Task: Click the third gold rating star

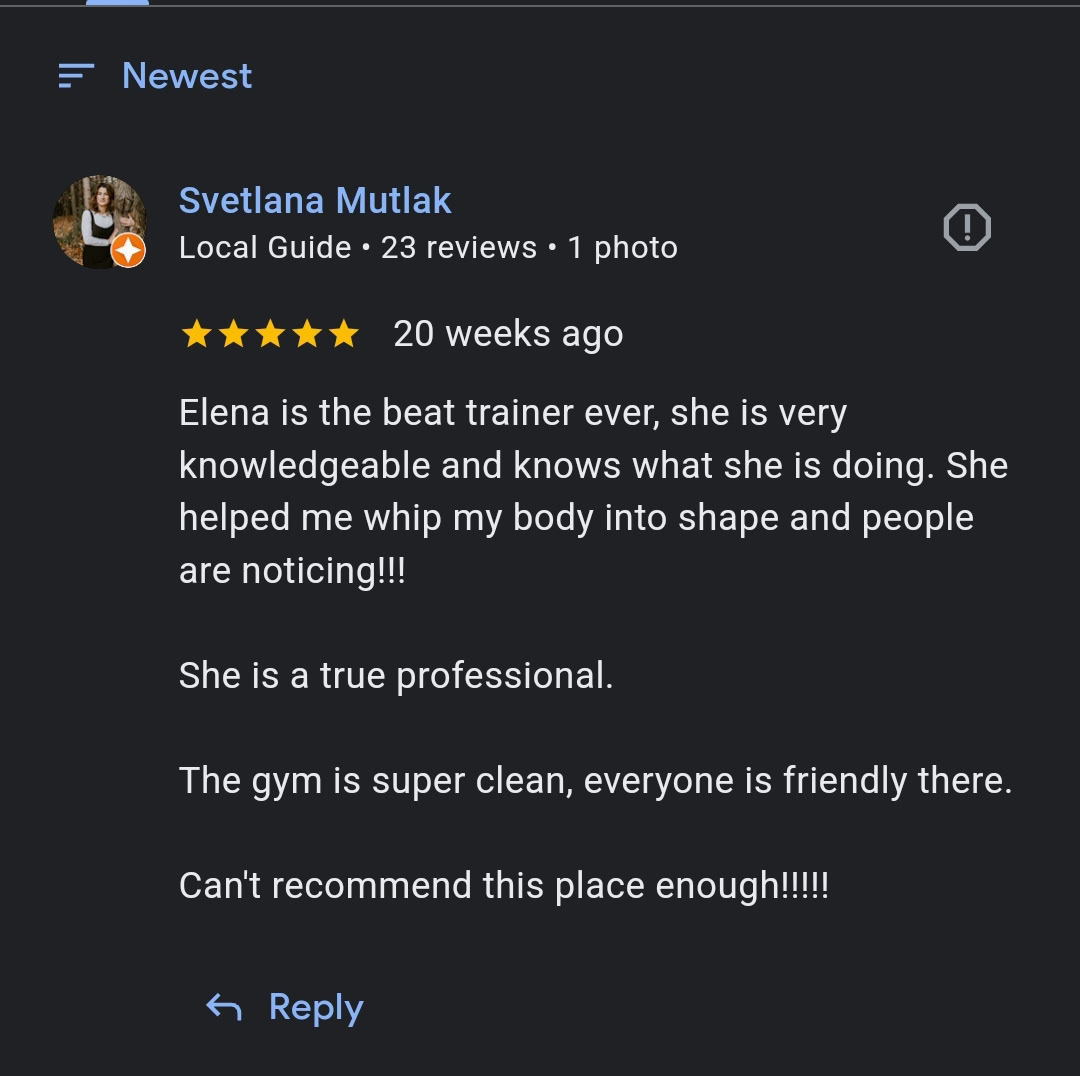Action: [x=270, y=334]
